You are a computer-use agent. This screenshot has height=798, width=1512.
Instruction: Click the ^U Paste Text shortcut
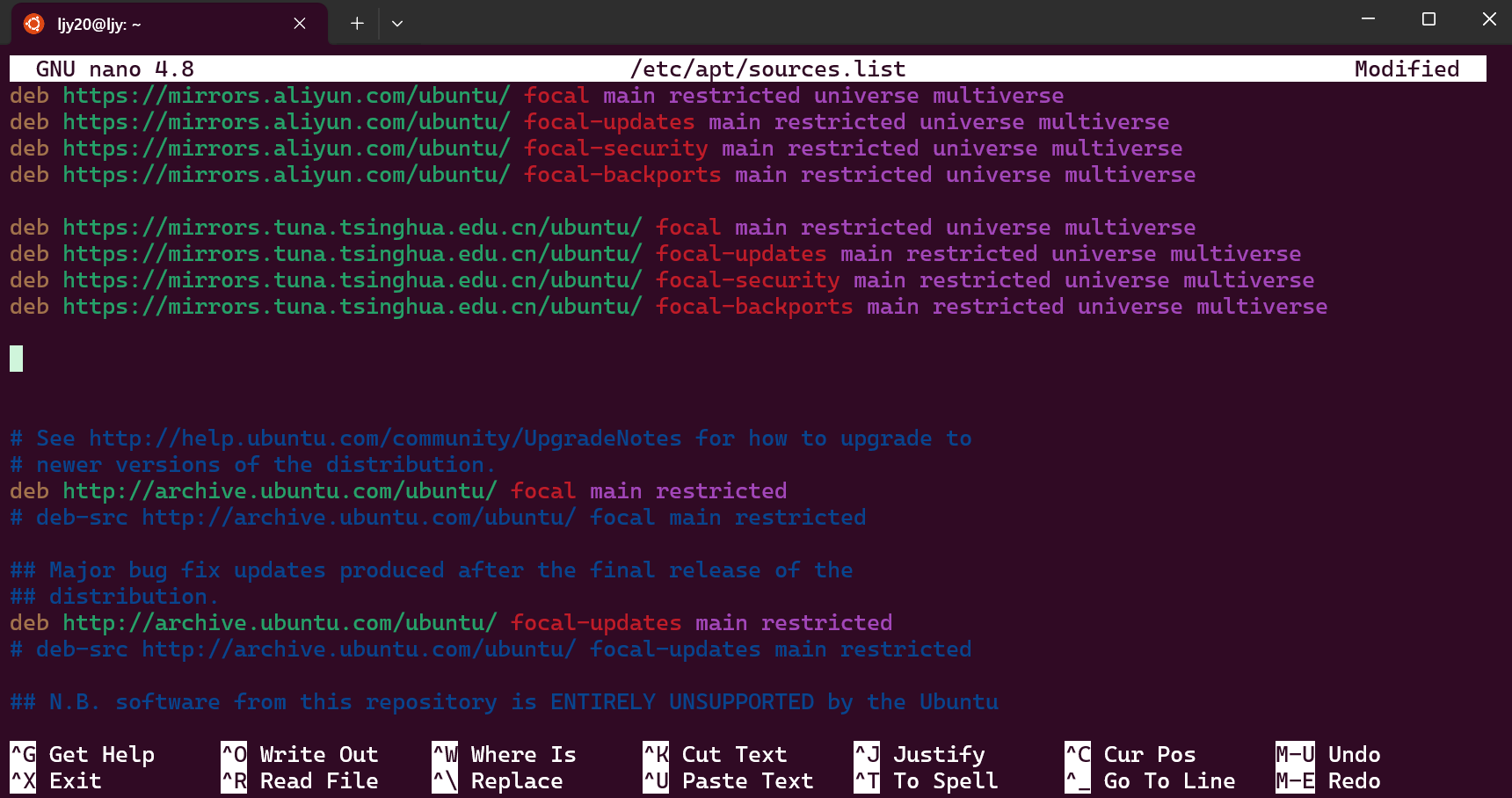[x=729, y=781]
